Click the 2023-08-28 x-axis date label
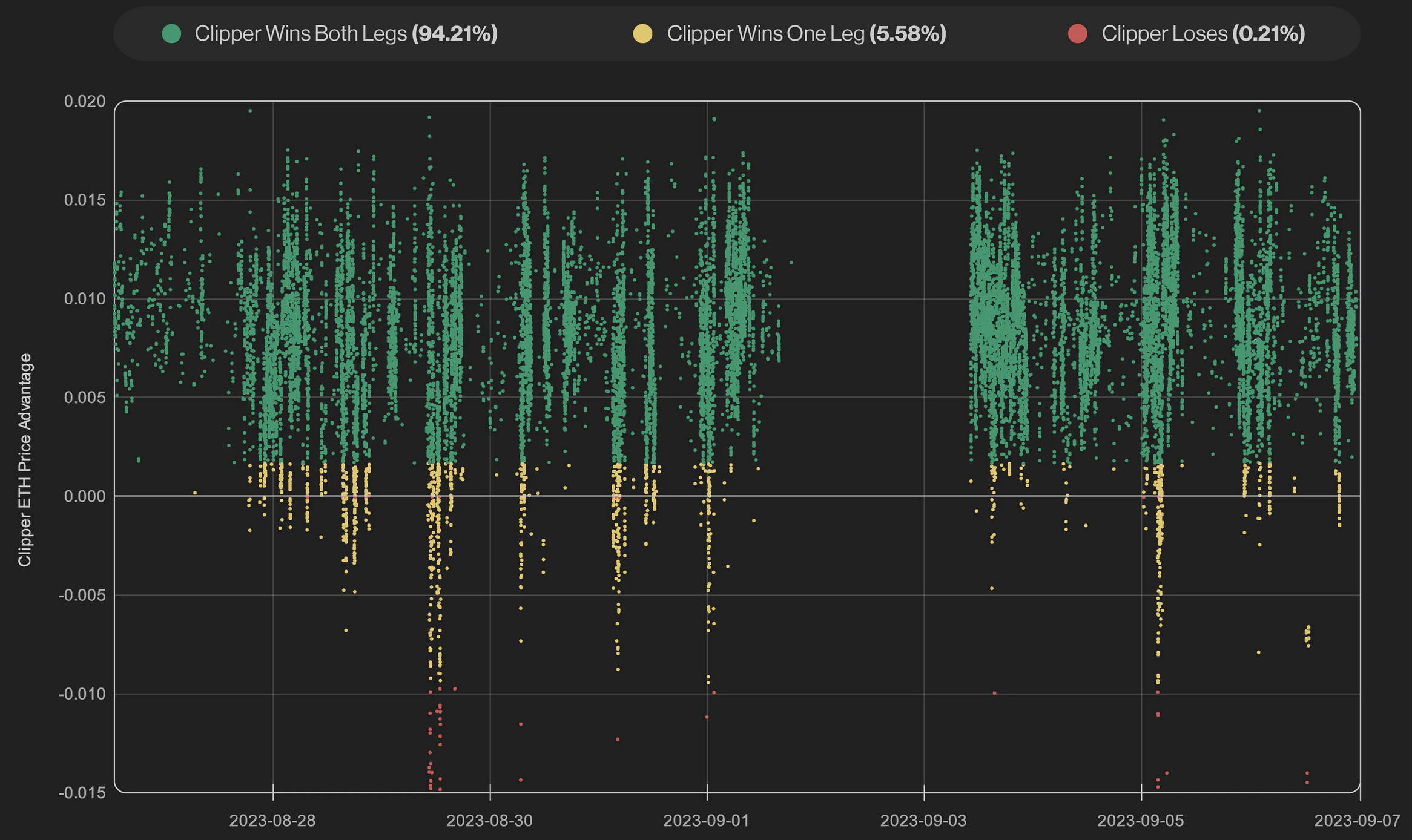The image size is (1412, 840). [x=272, y=821]
